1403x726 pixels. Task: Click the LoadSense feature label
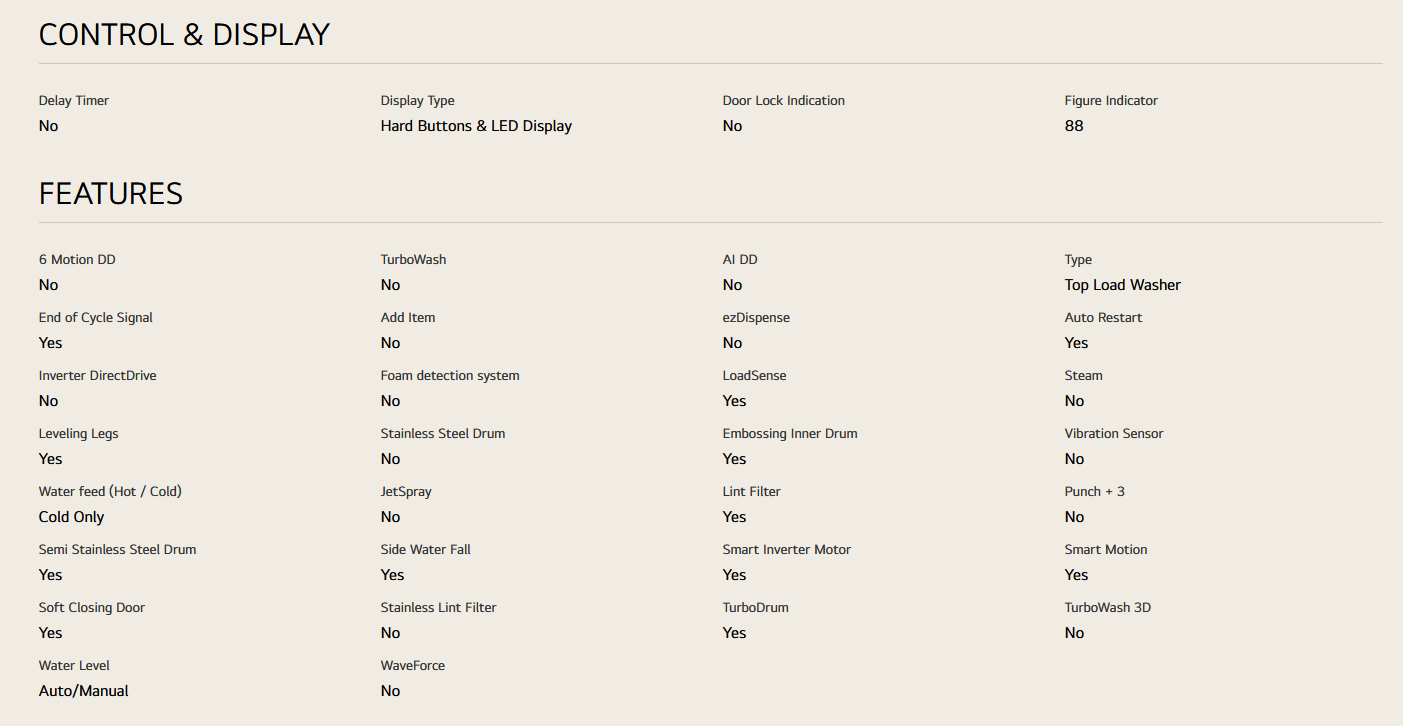click(754, 376)
